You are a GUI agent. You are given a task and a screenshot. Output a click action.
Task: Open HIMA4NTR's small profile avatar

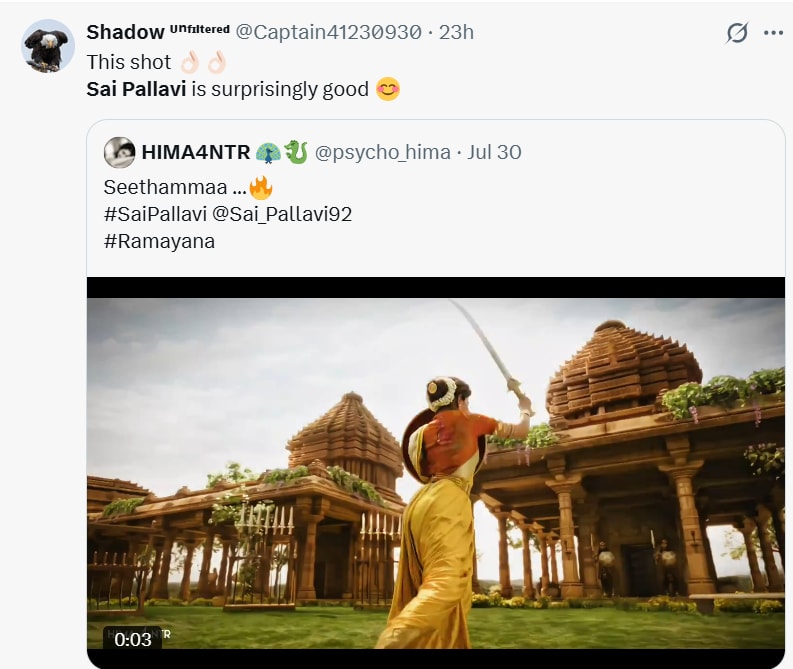point(119,152)
